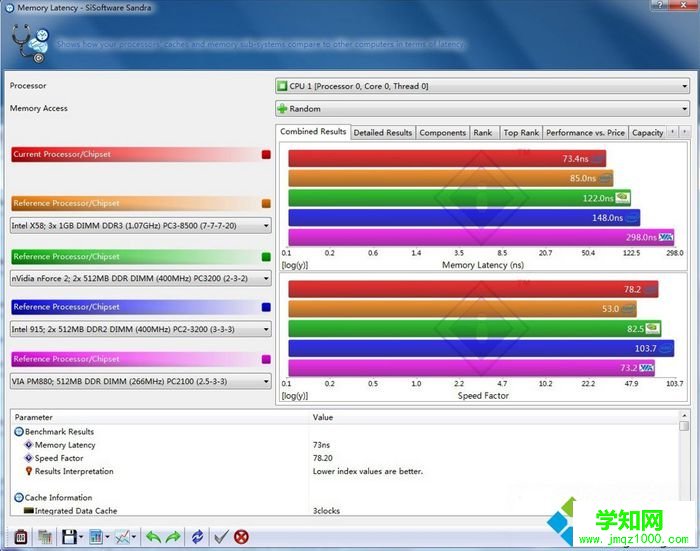The width and height of the screenshot is (700, 551).
Task: Click the magenta 73.2 speed factor bar
Action: tap(471, 368)
